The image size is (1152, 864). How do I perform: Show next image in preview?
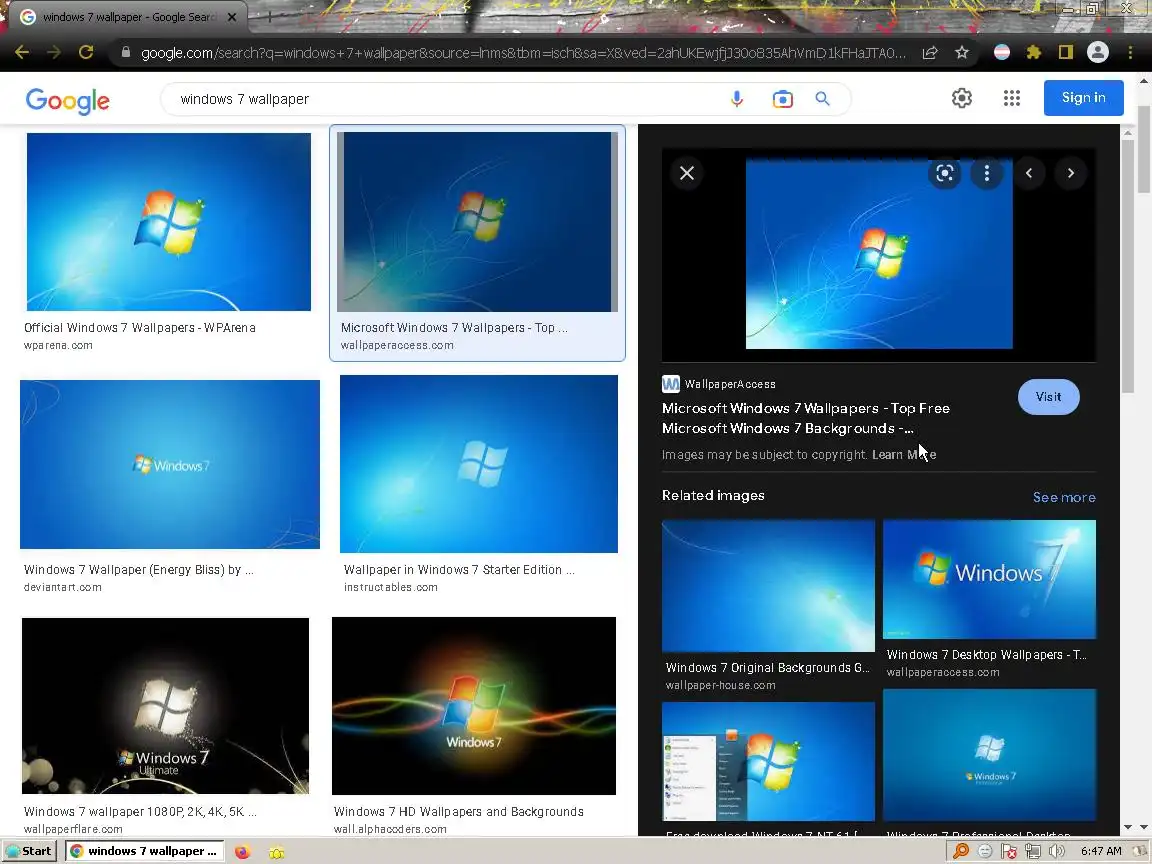[x=1070, y=173]
